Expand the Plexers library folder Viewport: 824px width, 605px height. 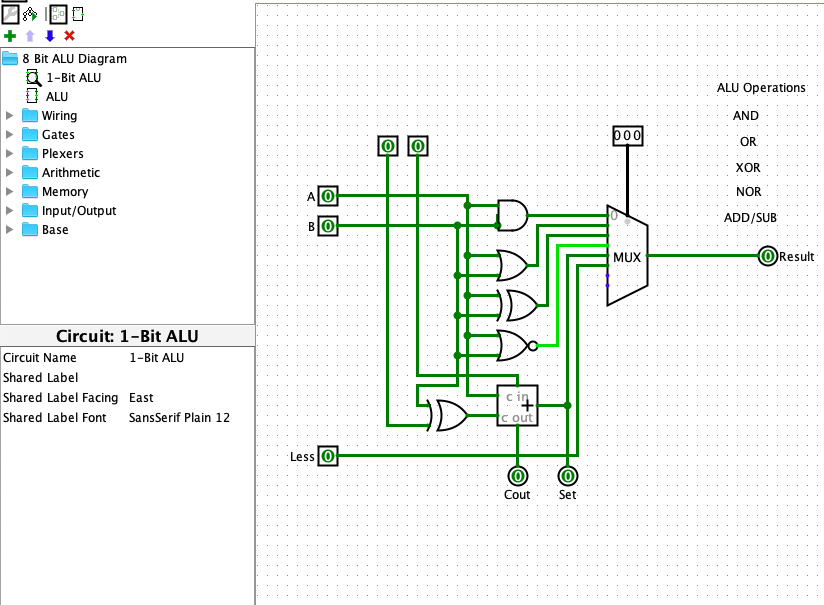(x=9, y=153)
